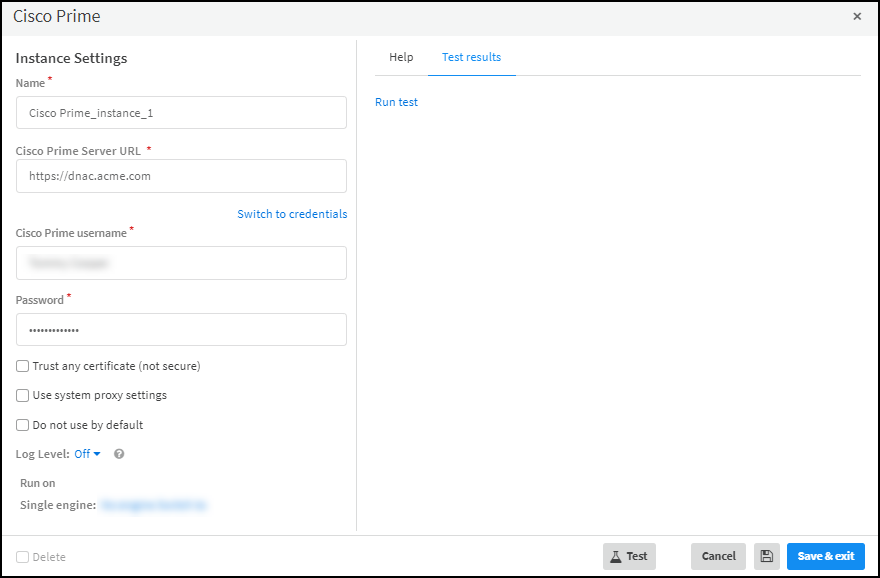Click the Cancel button
Screen dimensions: 880x578
coord(718,556)
